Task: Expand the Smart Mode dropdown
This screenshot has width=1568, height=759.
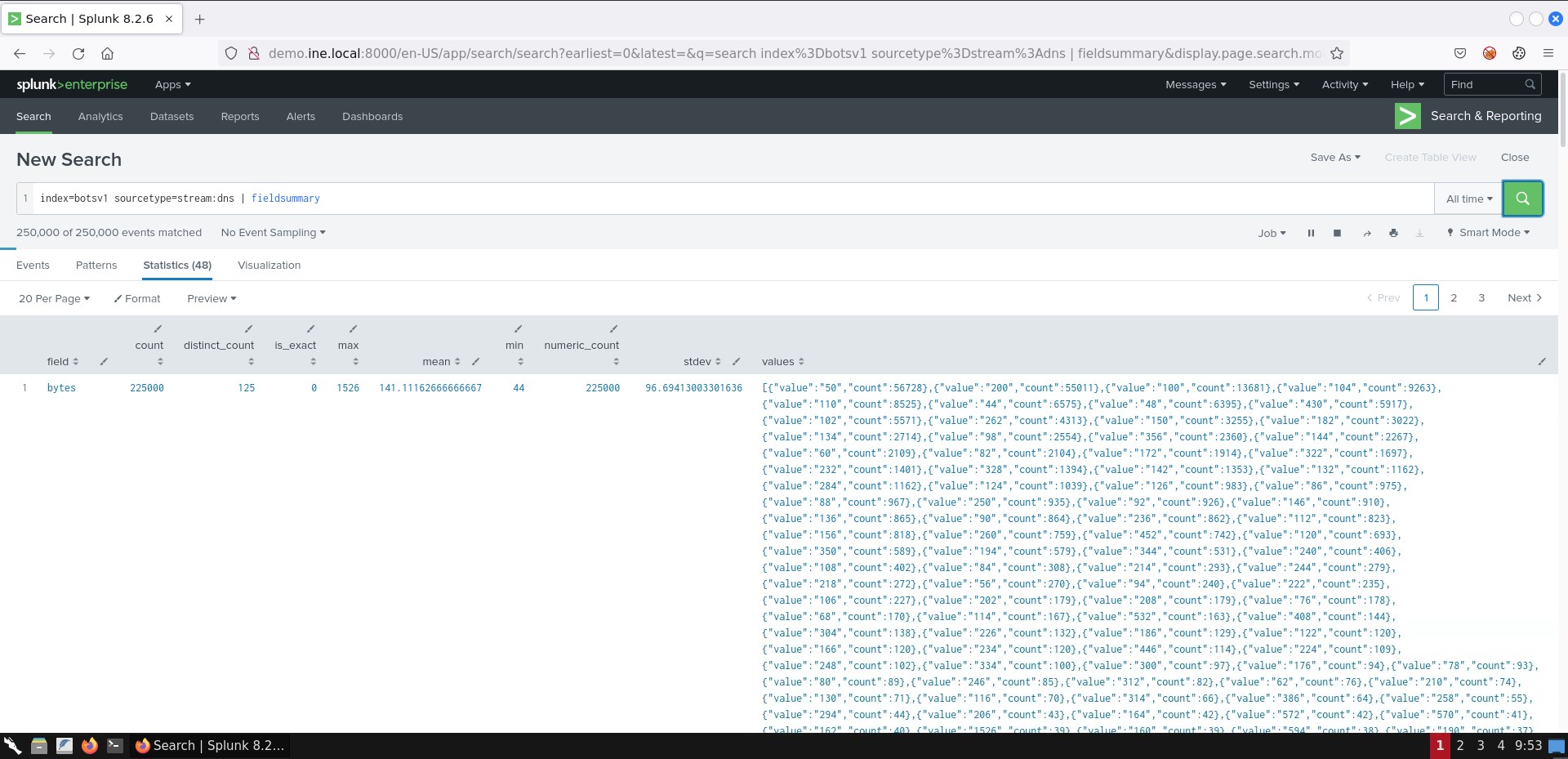Action: click(x=1488, y=233)
